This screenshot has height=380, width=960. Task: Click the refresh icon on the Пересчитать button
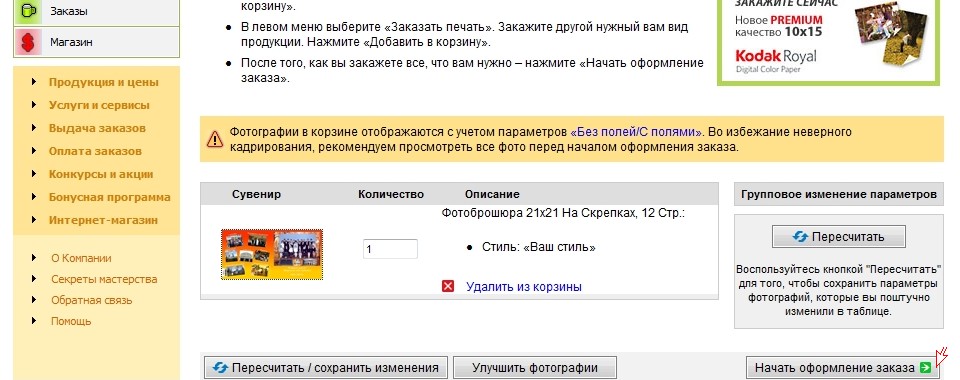coord(800,237)
